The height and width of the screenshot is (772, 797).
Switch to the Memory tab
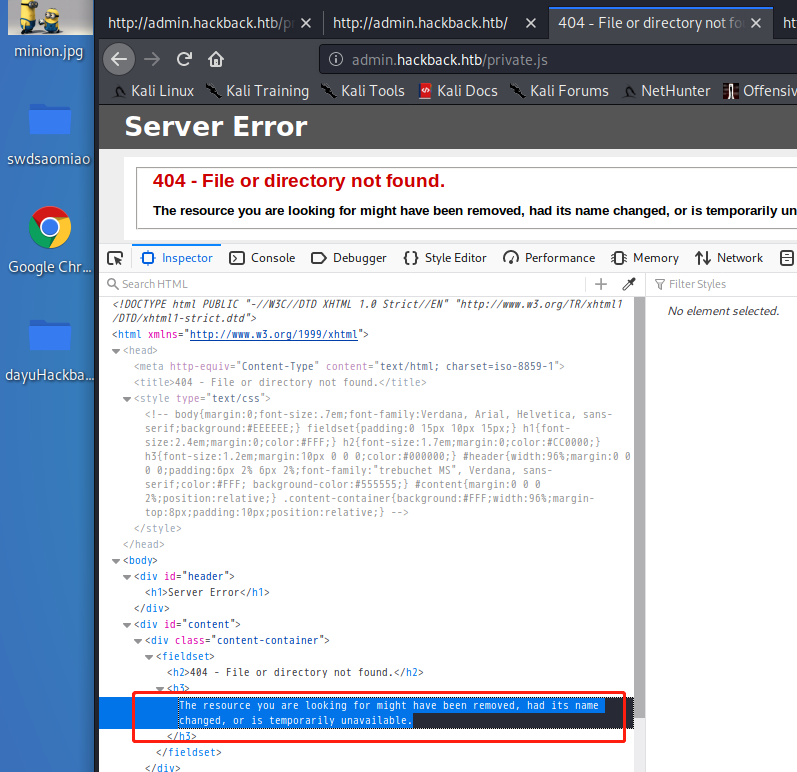coord(645,258)
